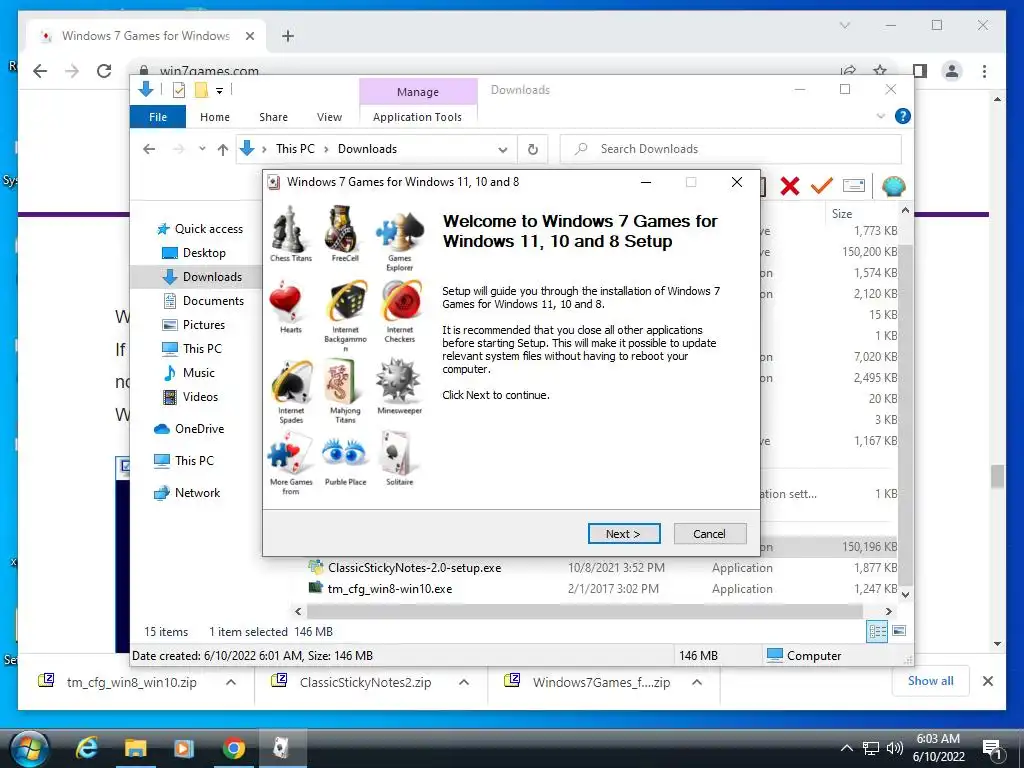Open Internet Explorer from taskbar
Screen dimensions: 1024x768
pyautogui.click(x=86, y=748)
